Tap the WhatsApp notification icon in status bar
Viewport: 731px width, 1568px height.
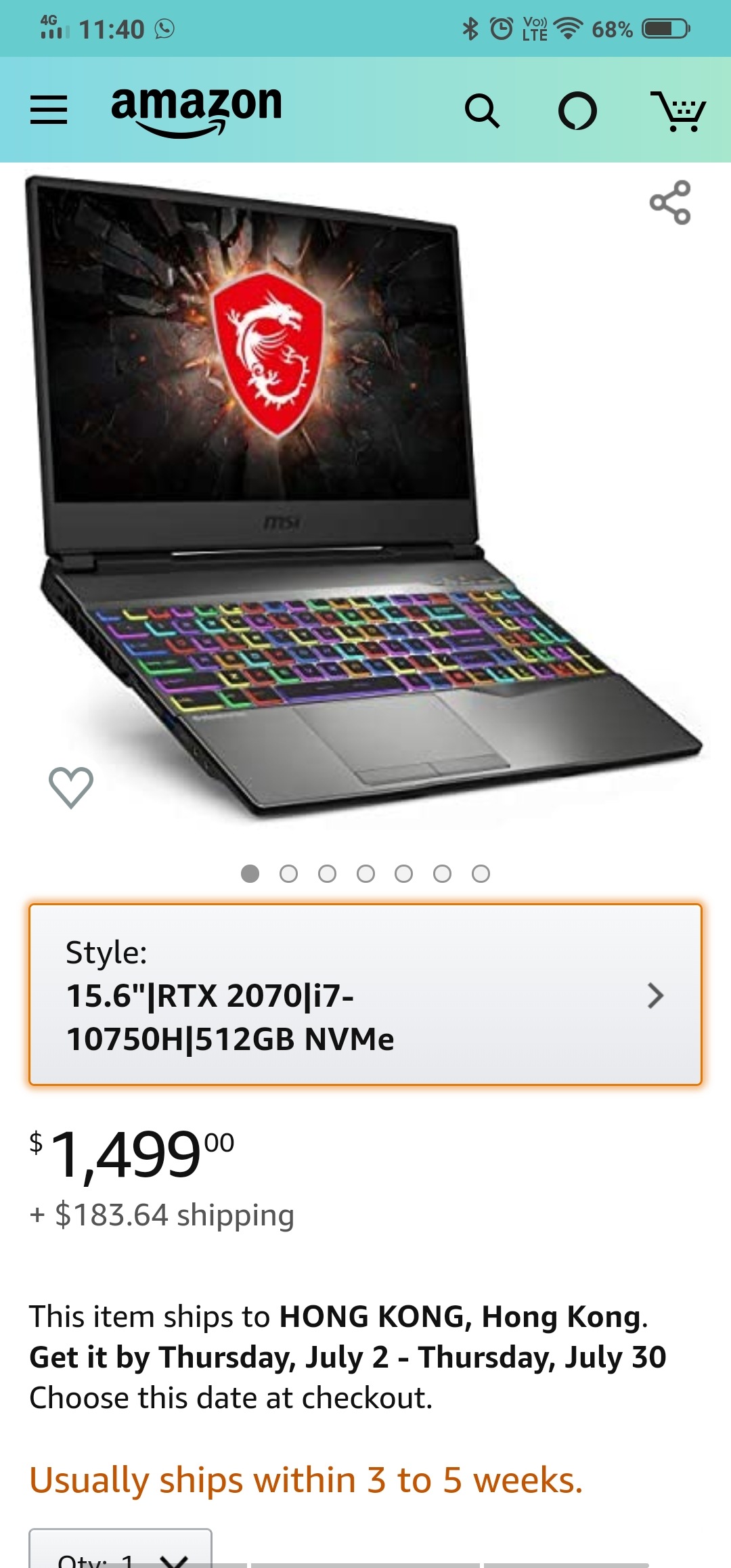pos(164,28)
